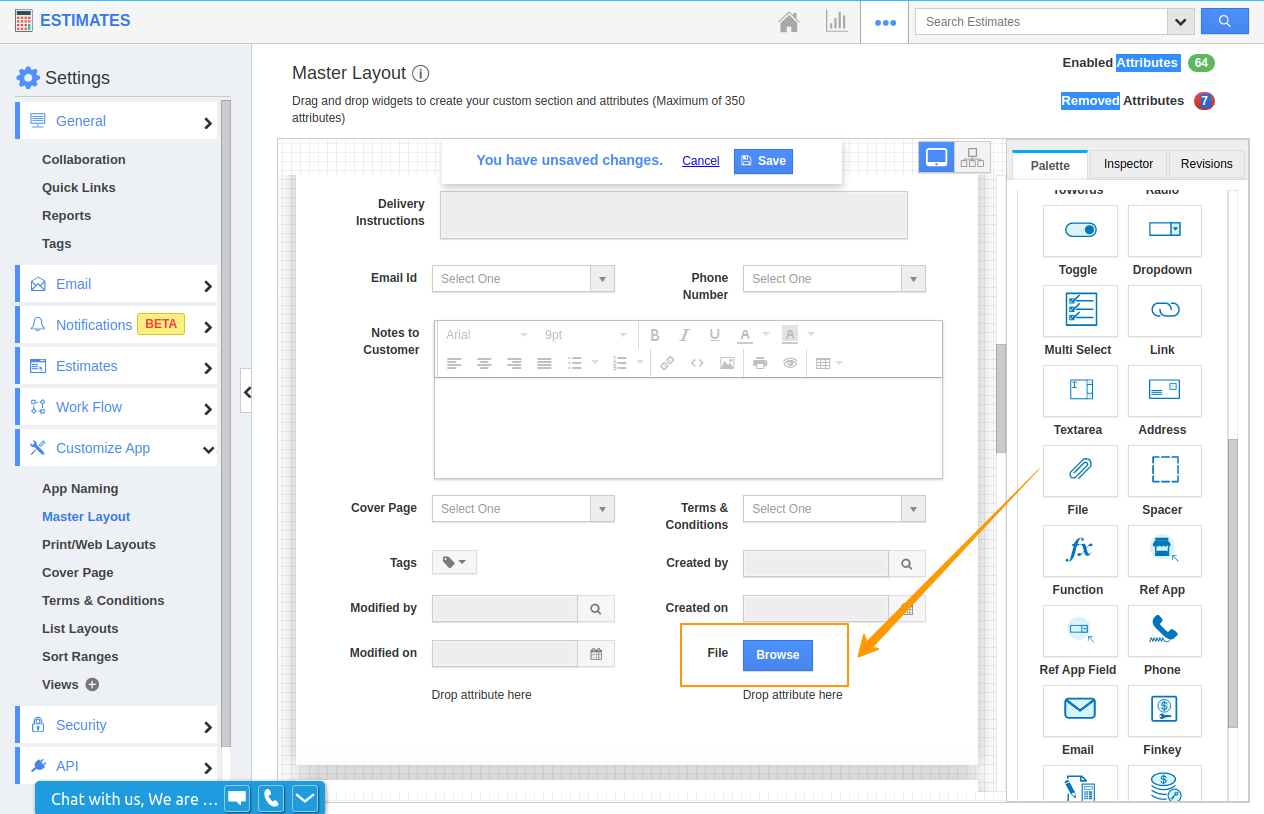Viewport: 1264px width, 814px height.
Task: Select the File paperclip widget in palette
Action: 1079,471
